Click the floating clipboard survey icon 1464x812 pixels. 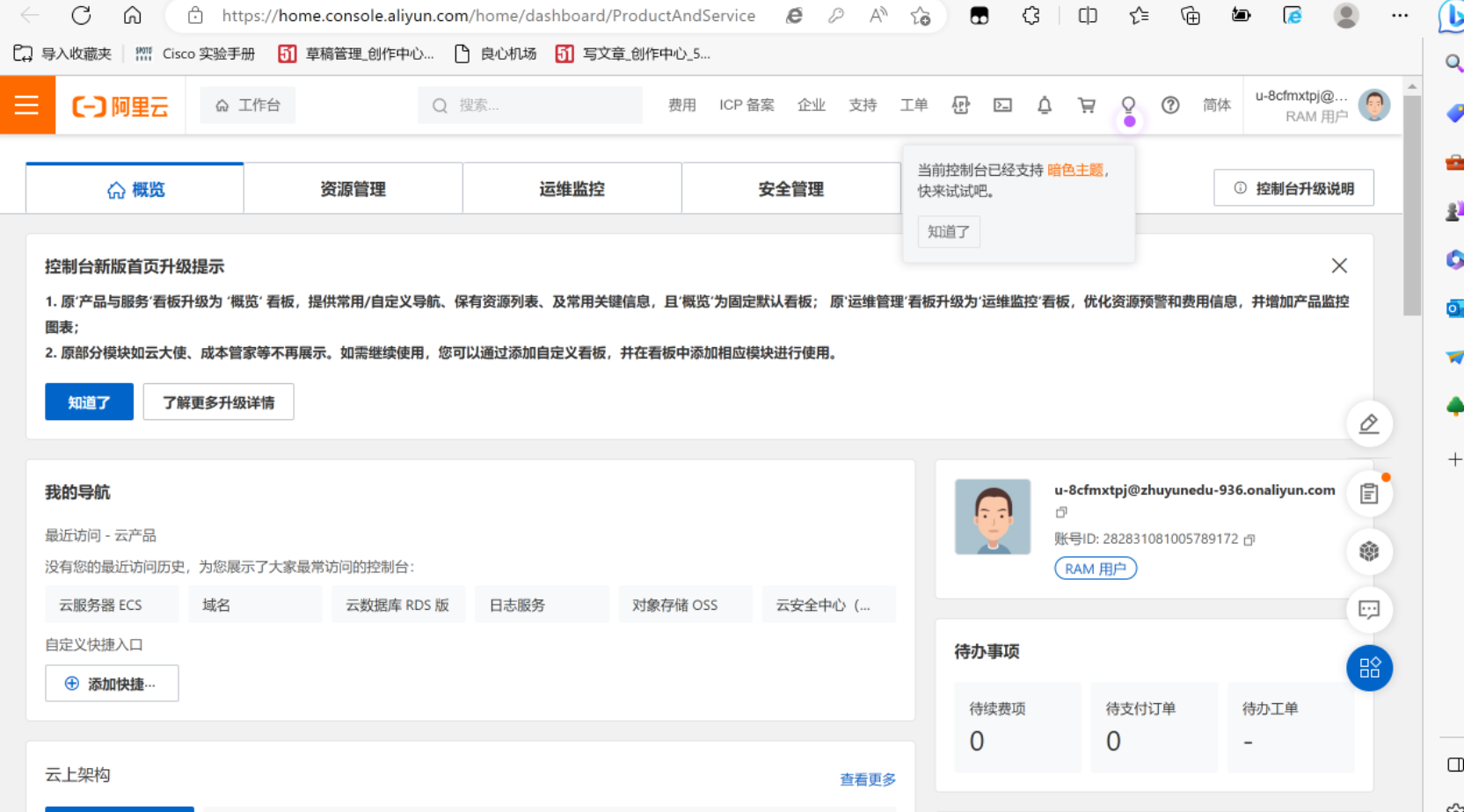click(x=1369, y=494)
